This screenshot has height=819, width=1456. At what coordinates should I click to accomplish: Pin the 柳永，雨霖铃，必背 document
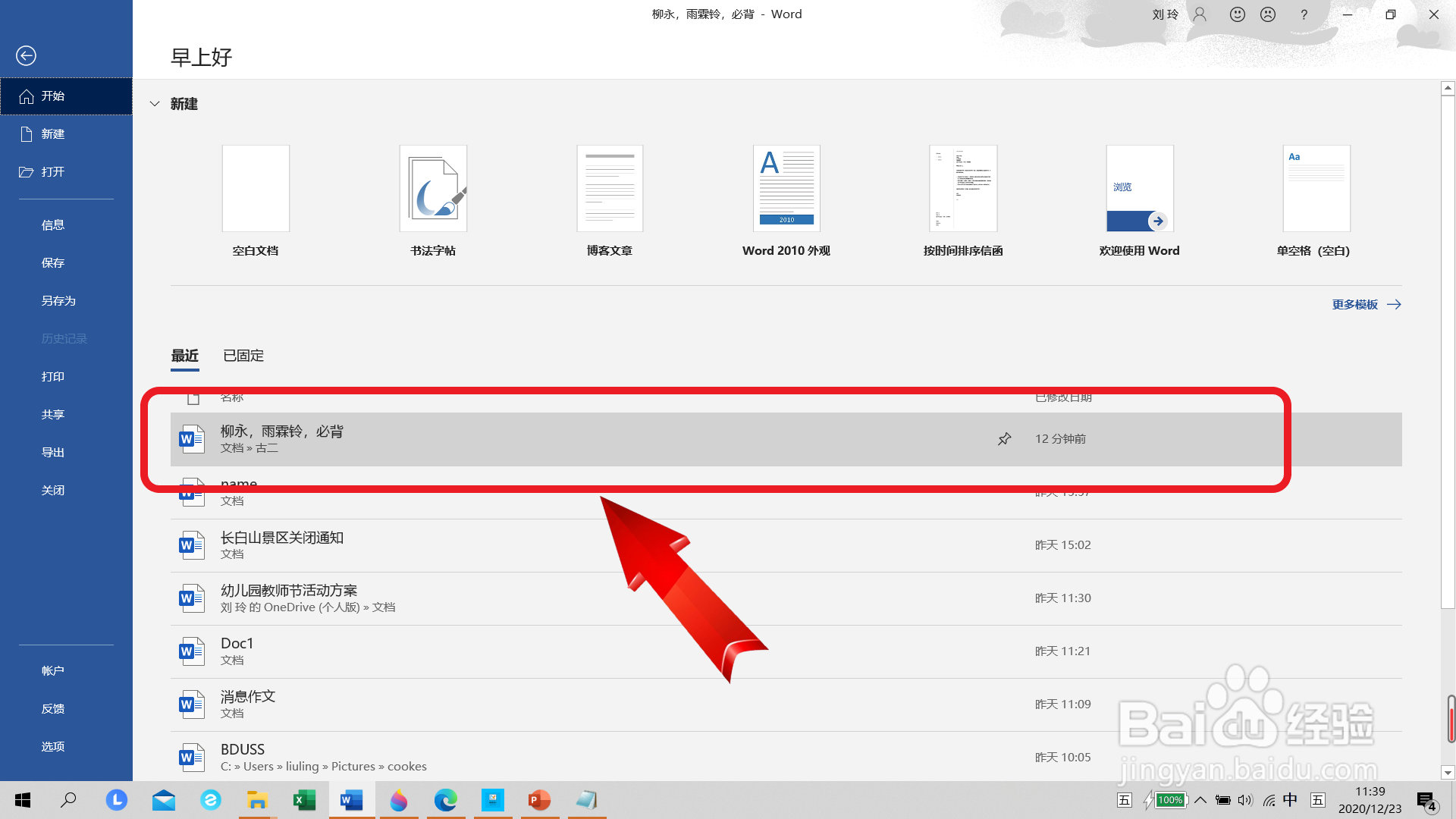tap(1004, 439)
